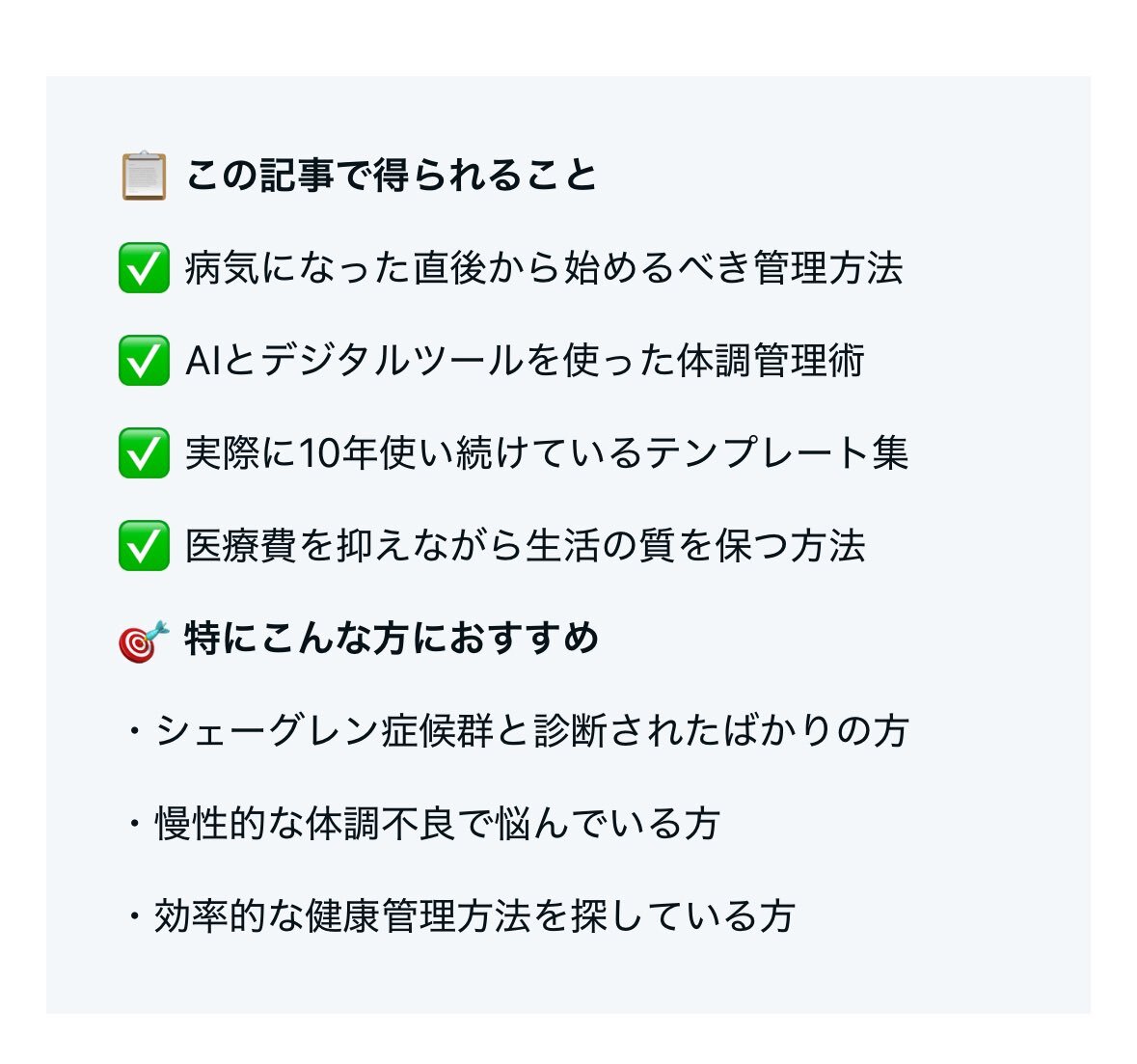Viewport: 1137px width, 1064px height.
Task: Click the text 効率的な健康管理方法を探している方
Action: [475, 916]
